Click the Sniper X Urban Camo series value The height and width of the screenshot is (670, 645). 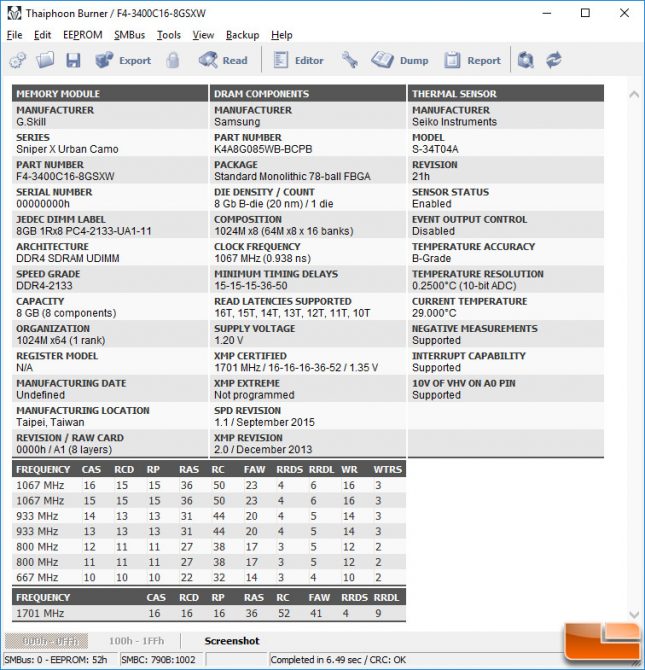click(67, 149)
